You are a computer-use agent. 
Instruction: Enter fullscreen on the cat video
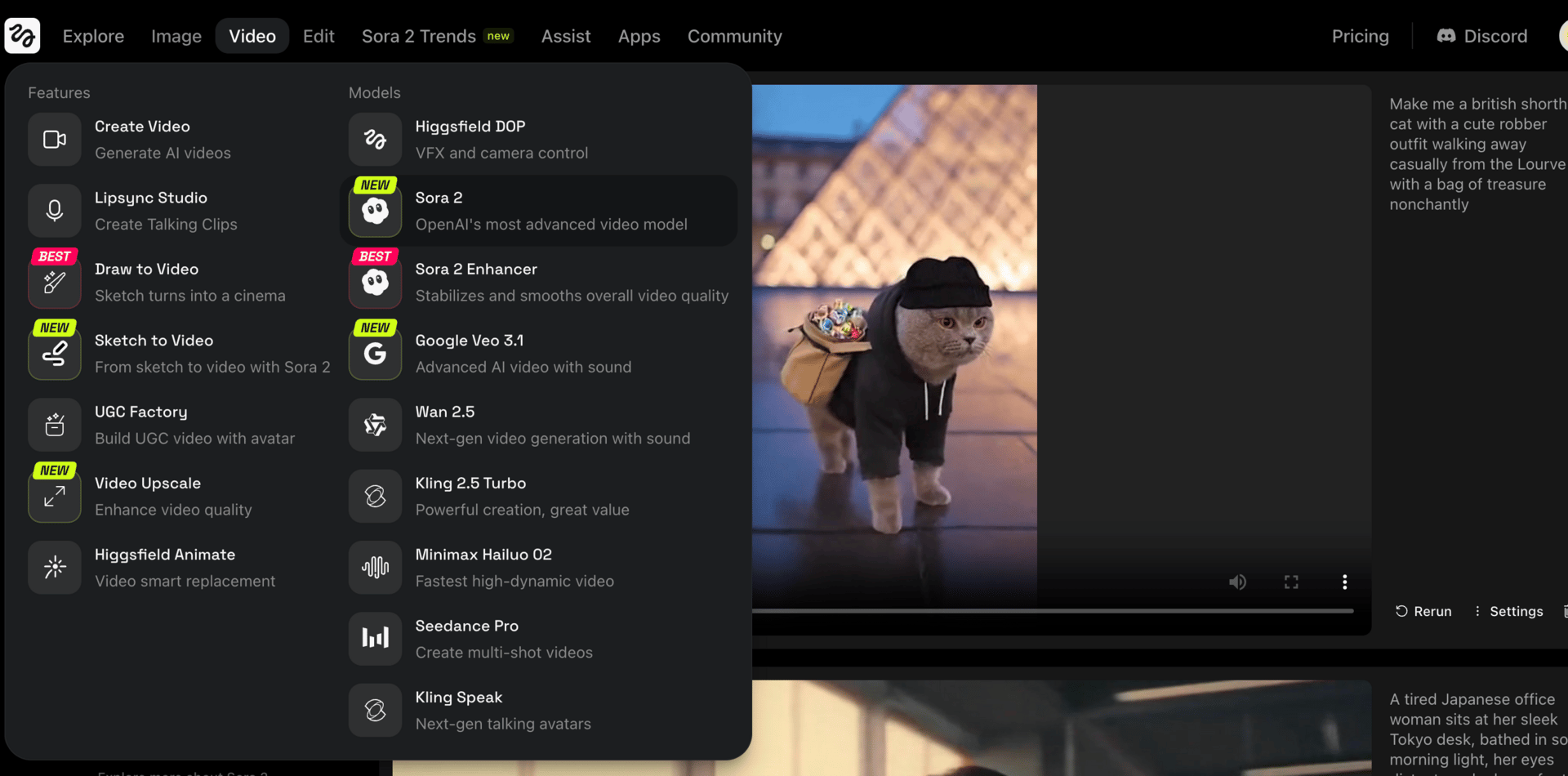pyautogui.click(x=1291, y=582)
